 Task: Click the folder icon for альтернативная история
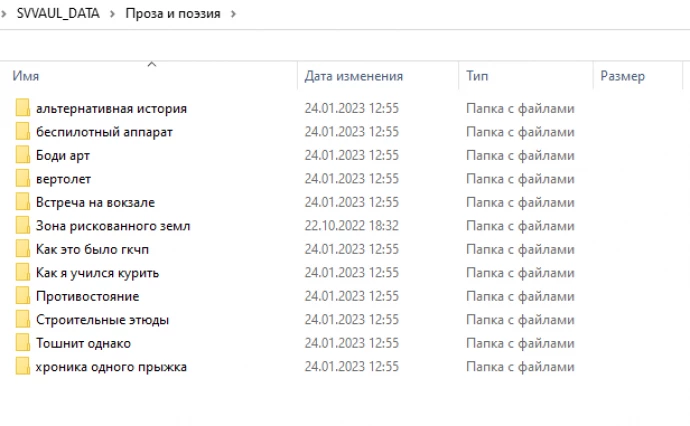pos(23,108)
